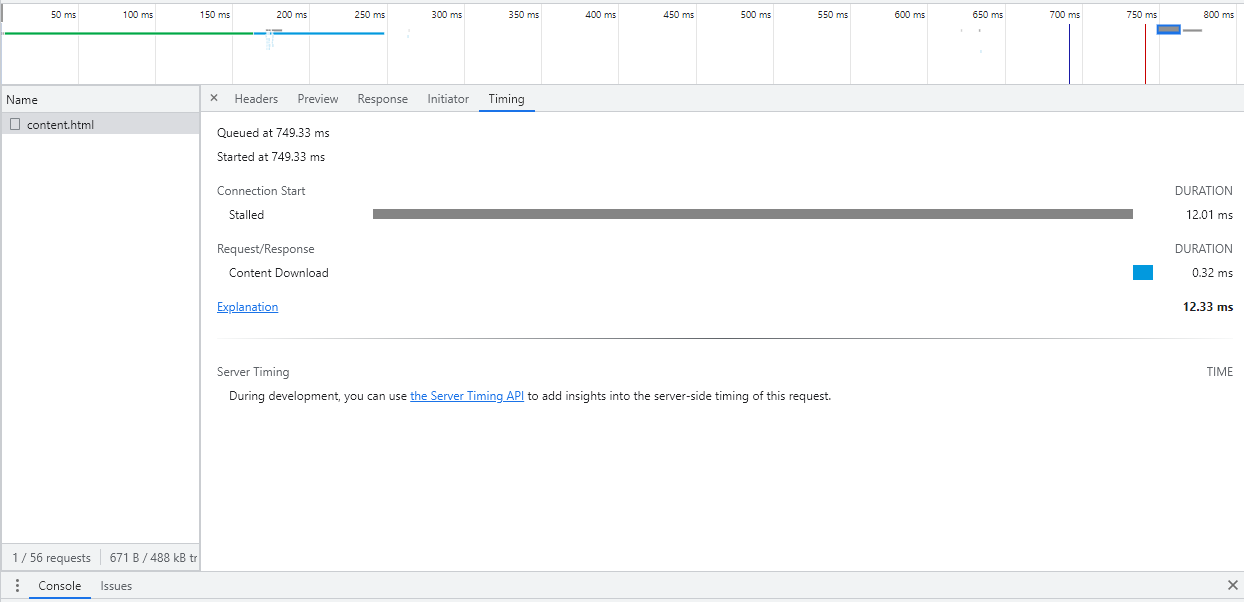The height and width of the screenshot is (602, 1244).
Task: View the Response tab
Action: point(382,98)
